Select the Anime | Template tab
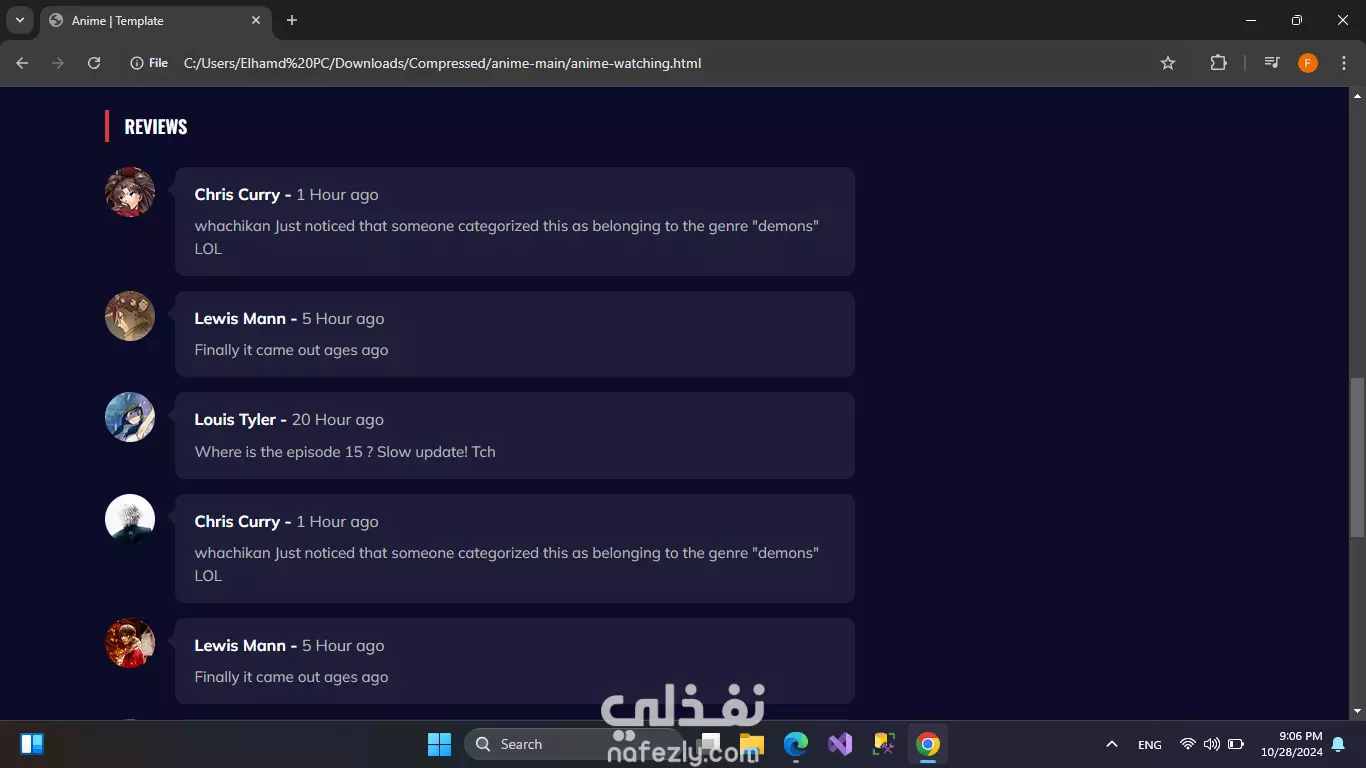 tap(155, 20)
